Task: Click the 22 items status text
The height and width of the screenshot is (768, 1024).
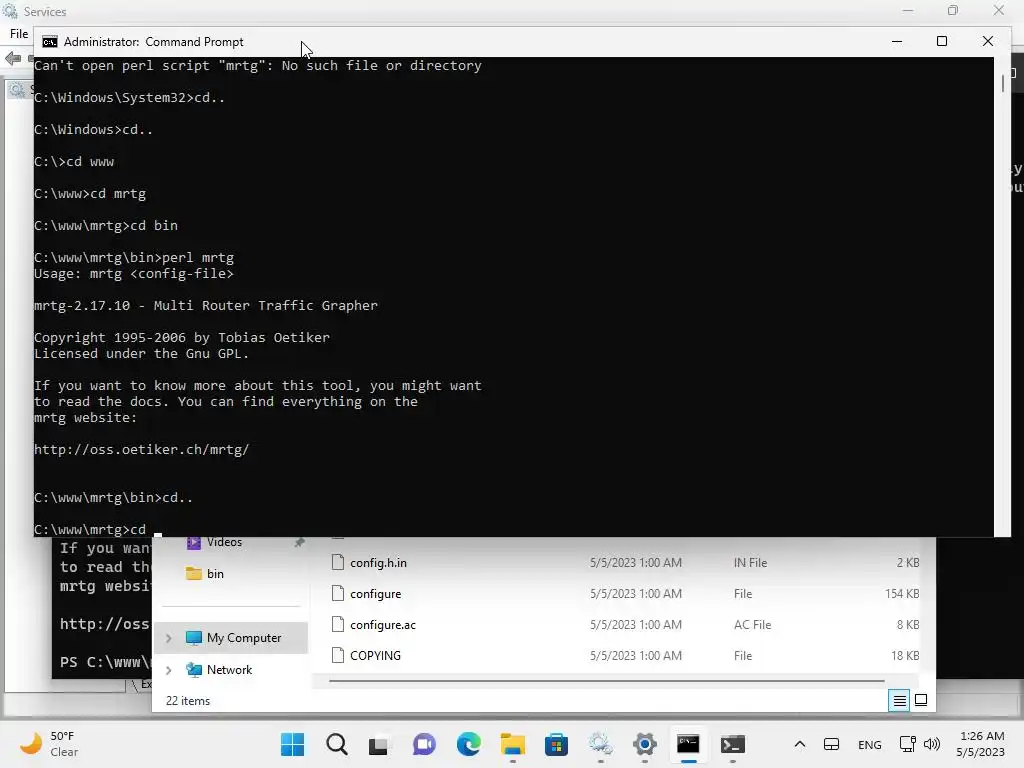Action: [x=188, y=701]
